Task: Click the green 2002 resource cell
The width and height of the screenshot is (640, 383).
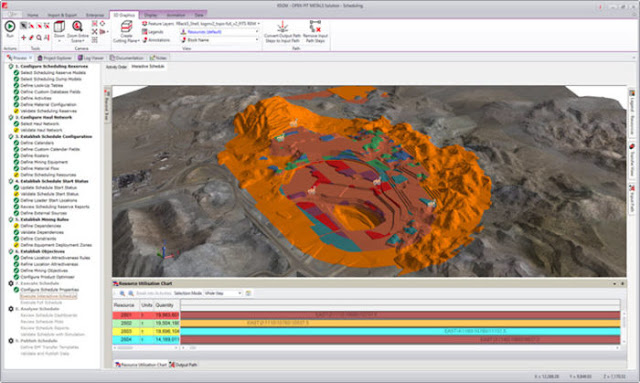Action: (x=126, y=323)
